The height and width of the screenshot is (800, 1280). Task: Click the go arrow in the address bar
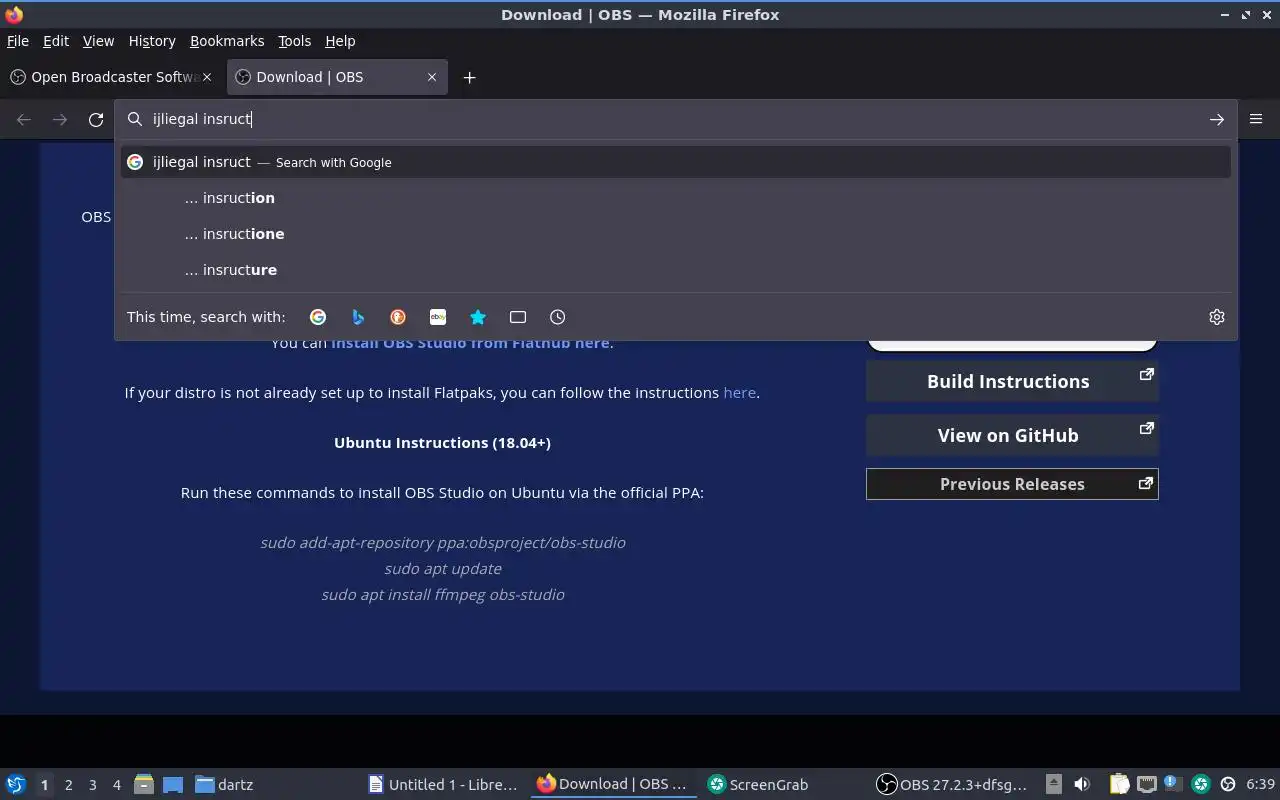[1217, 119]
